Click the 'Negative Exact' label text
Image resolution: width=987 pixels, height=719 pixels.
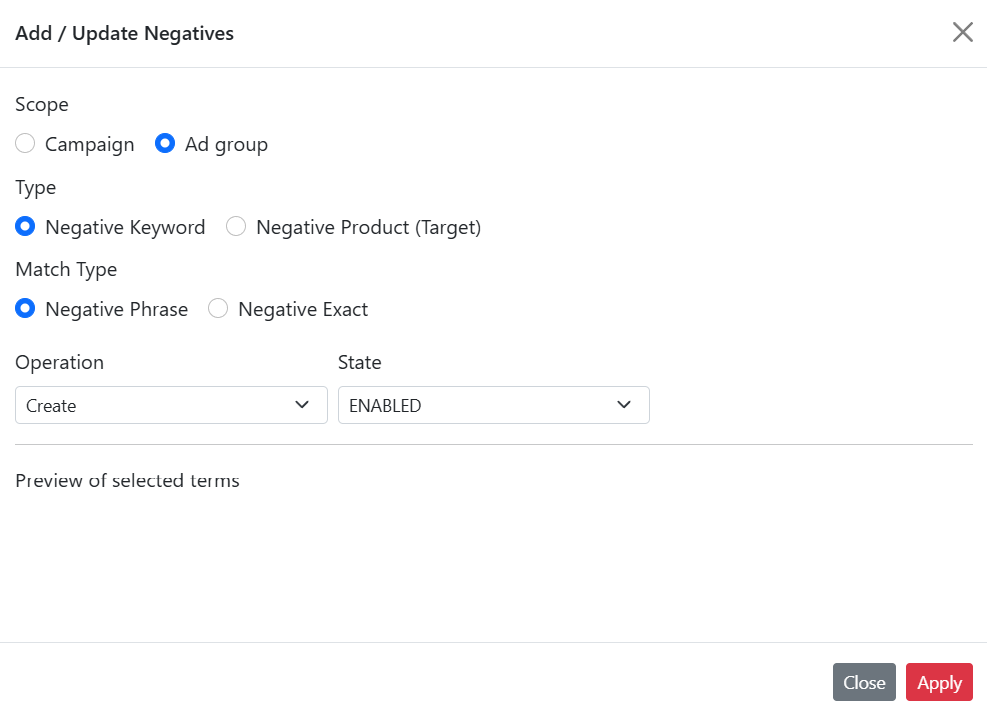click(303, 309)
